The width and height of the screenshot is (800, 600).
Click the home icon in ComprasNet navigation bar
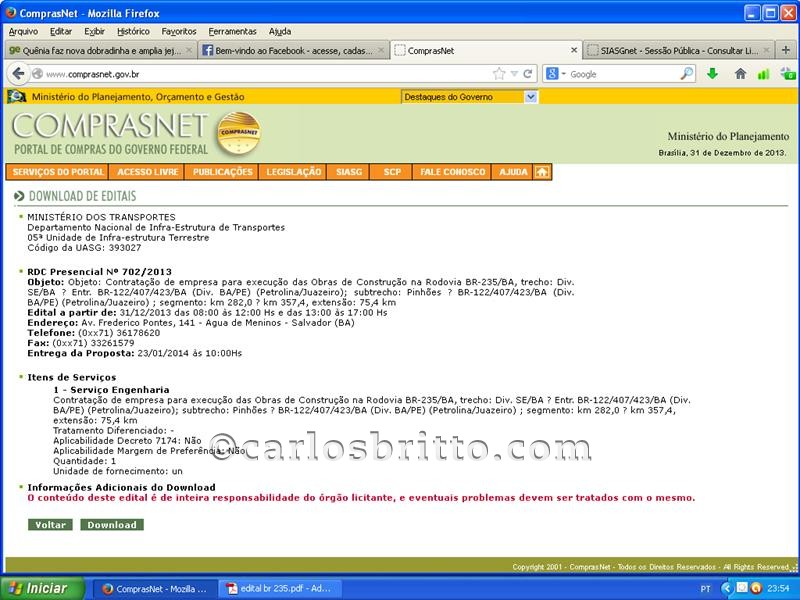coord(542,172)
